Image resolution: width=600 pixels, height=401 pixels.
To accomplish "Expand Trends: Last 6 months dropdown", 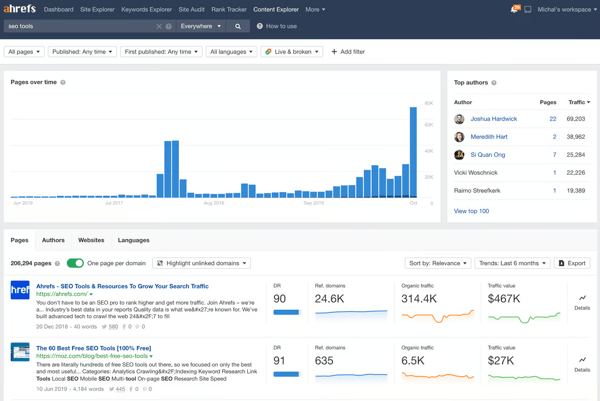I will pyautogui.click(x=512, y=263).
